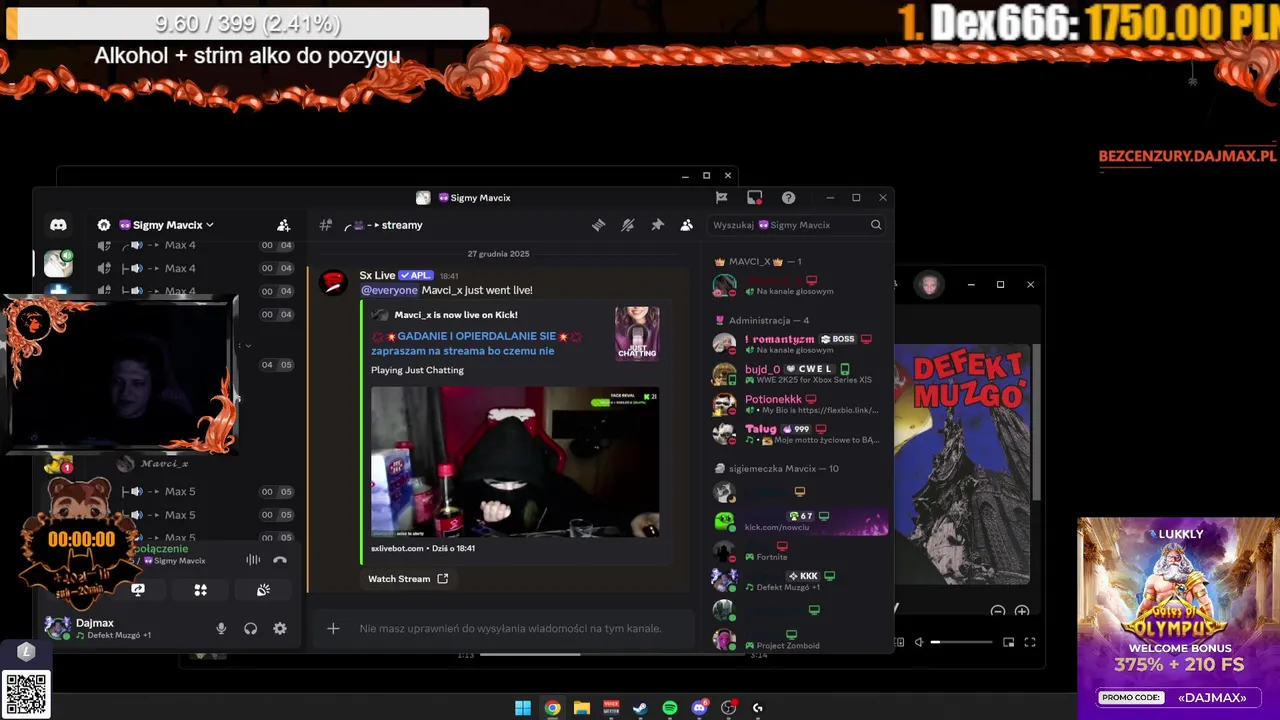The width and height of the screenshot is (1280, 720).
Task: Click the Watch Stream button
Action: [407, 578]
